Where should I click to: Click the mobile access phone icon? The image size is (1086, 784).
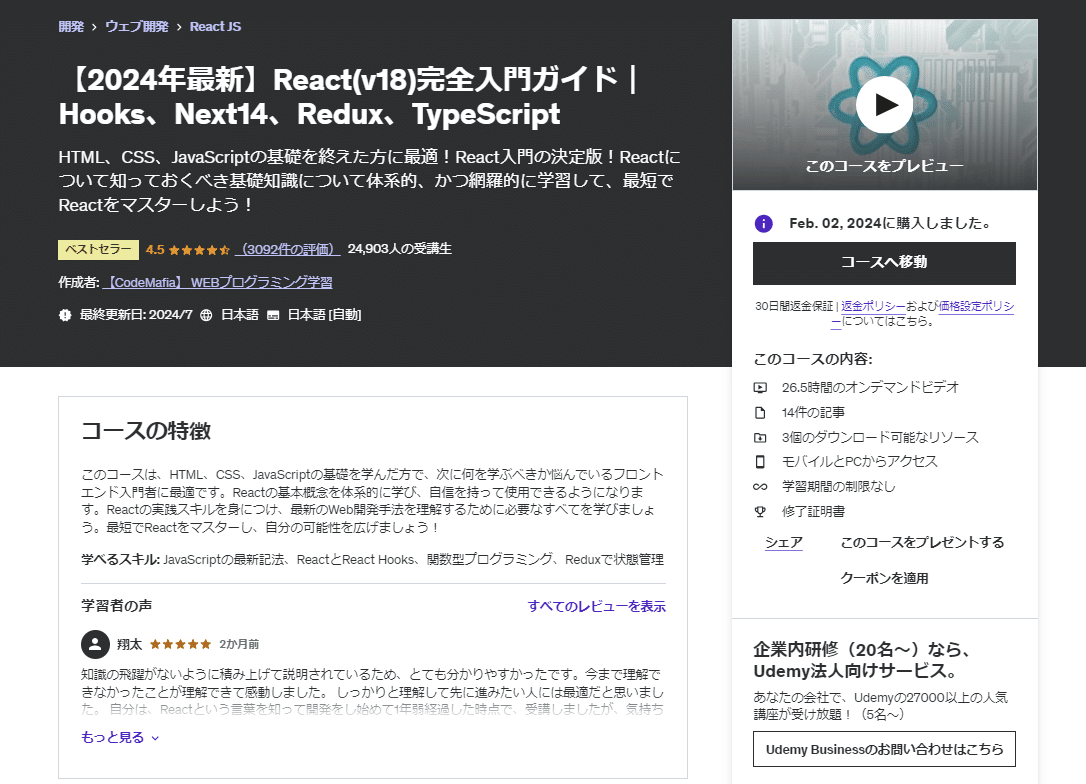pos(760,462)
